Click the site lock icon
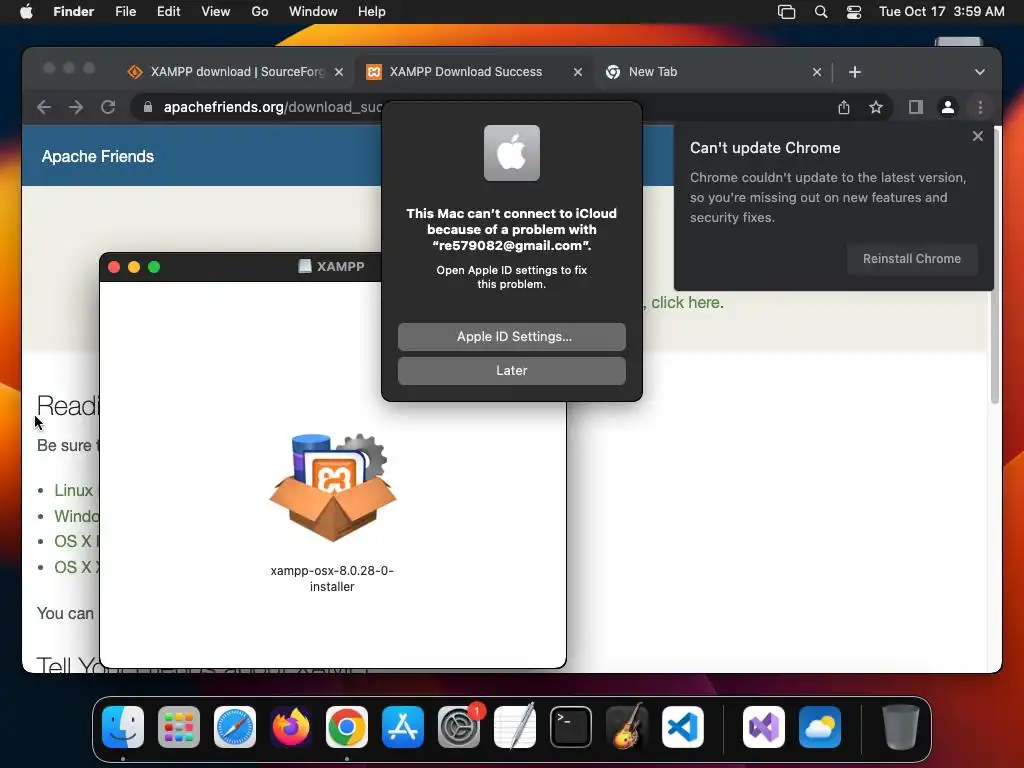 point(148,107)
